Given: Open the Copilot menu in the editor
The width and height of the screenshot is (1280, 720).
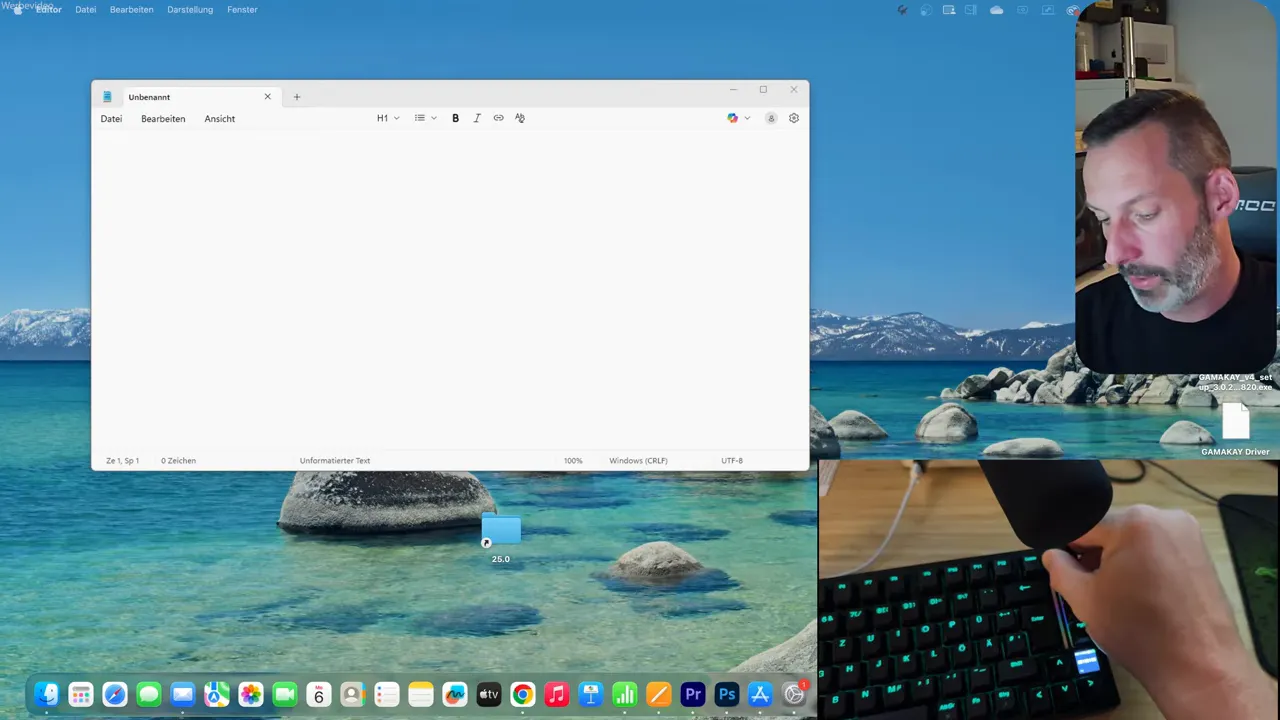Looking at the screenshot, I should [738, 118].
